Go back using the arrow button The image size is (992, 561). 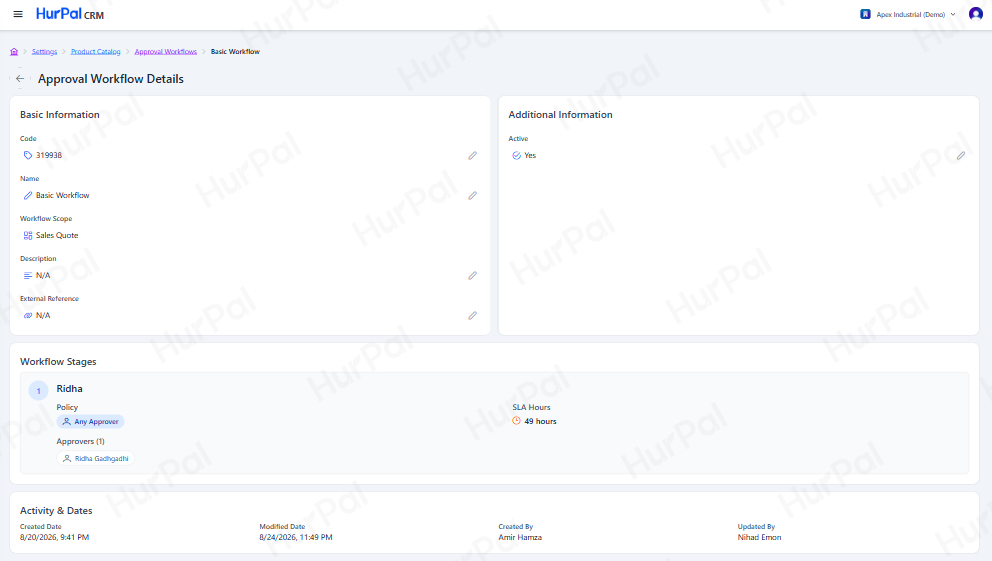(20, 78)
